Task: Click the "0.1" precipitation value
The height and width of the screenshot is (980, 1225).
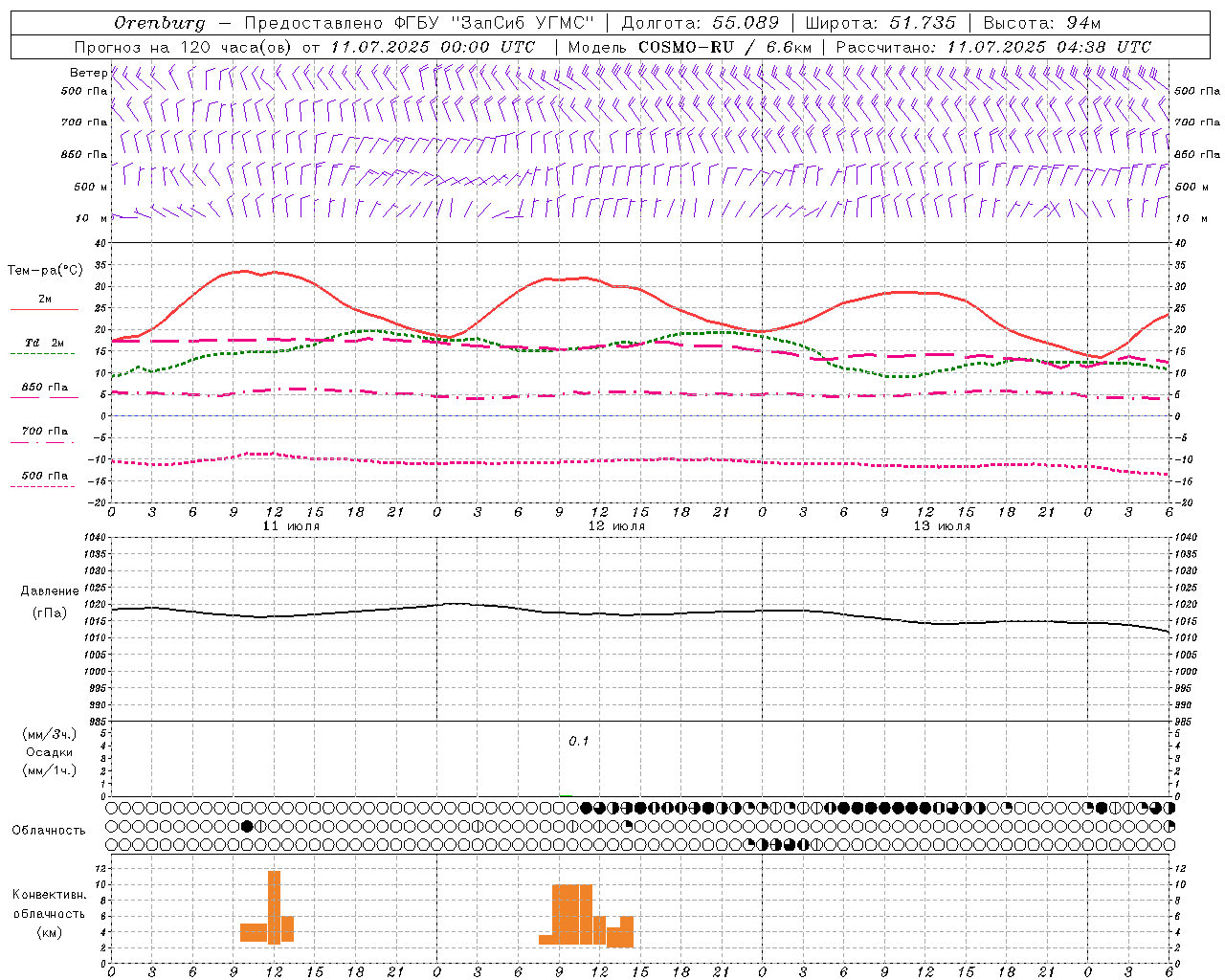Action: (x=579, y=742)
